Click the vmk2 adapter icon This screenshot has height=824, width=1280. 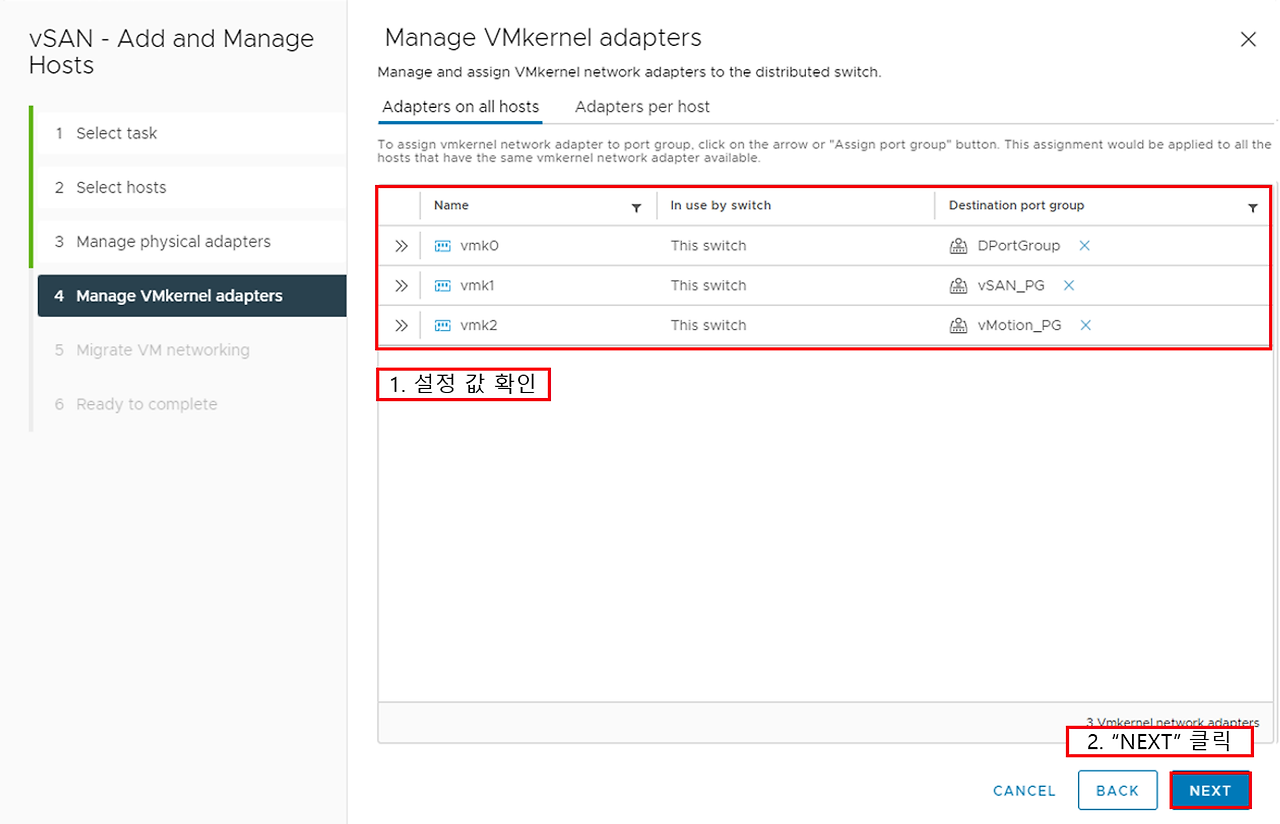click(x=443, y=326)
